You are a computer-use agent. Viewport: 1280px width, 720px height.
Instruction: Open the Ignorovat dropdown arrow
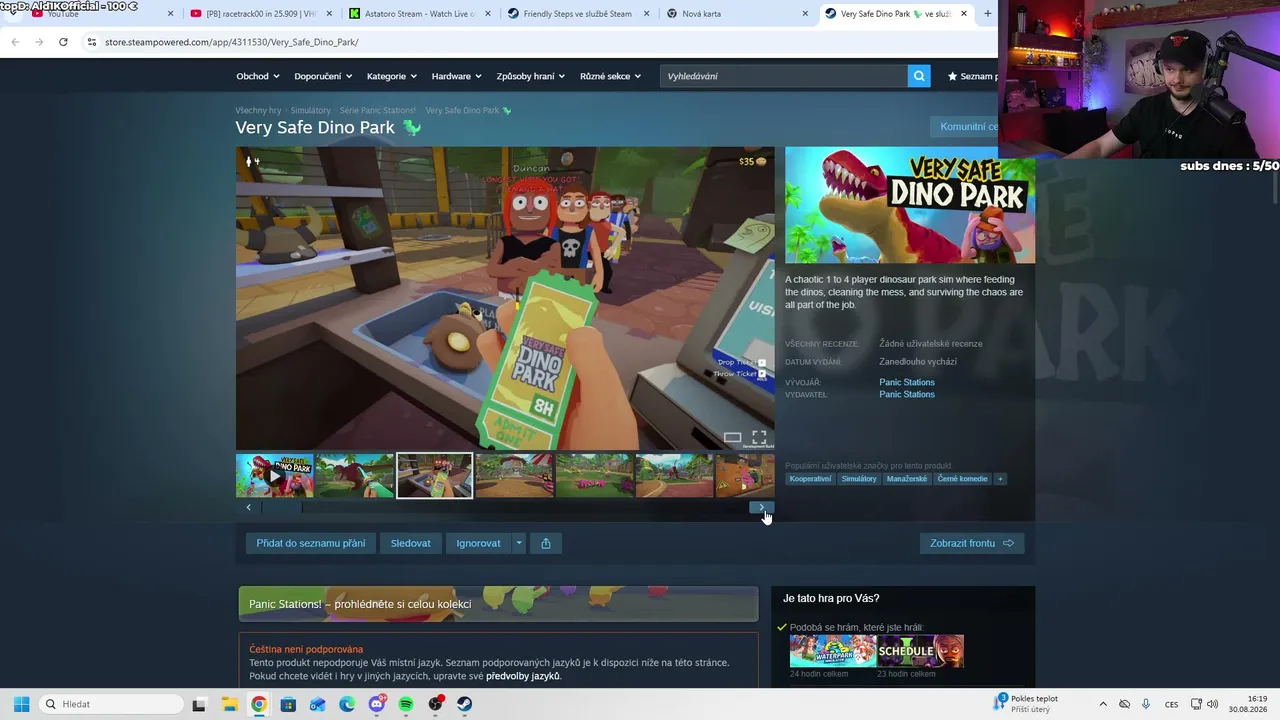click(x=518, y=543)
